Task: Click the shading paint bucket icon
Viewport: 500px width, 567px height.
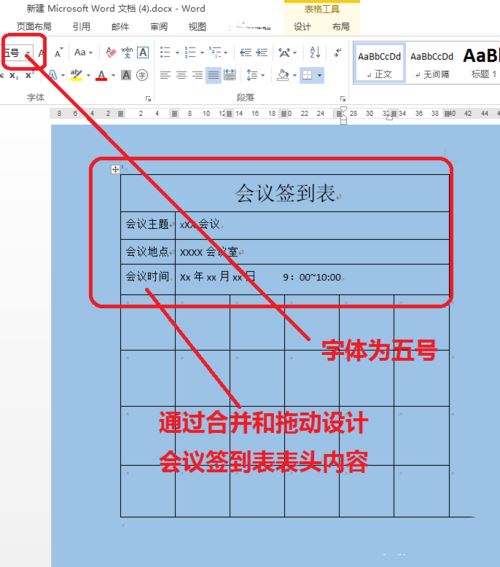Action: (x=283, y=75)
